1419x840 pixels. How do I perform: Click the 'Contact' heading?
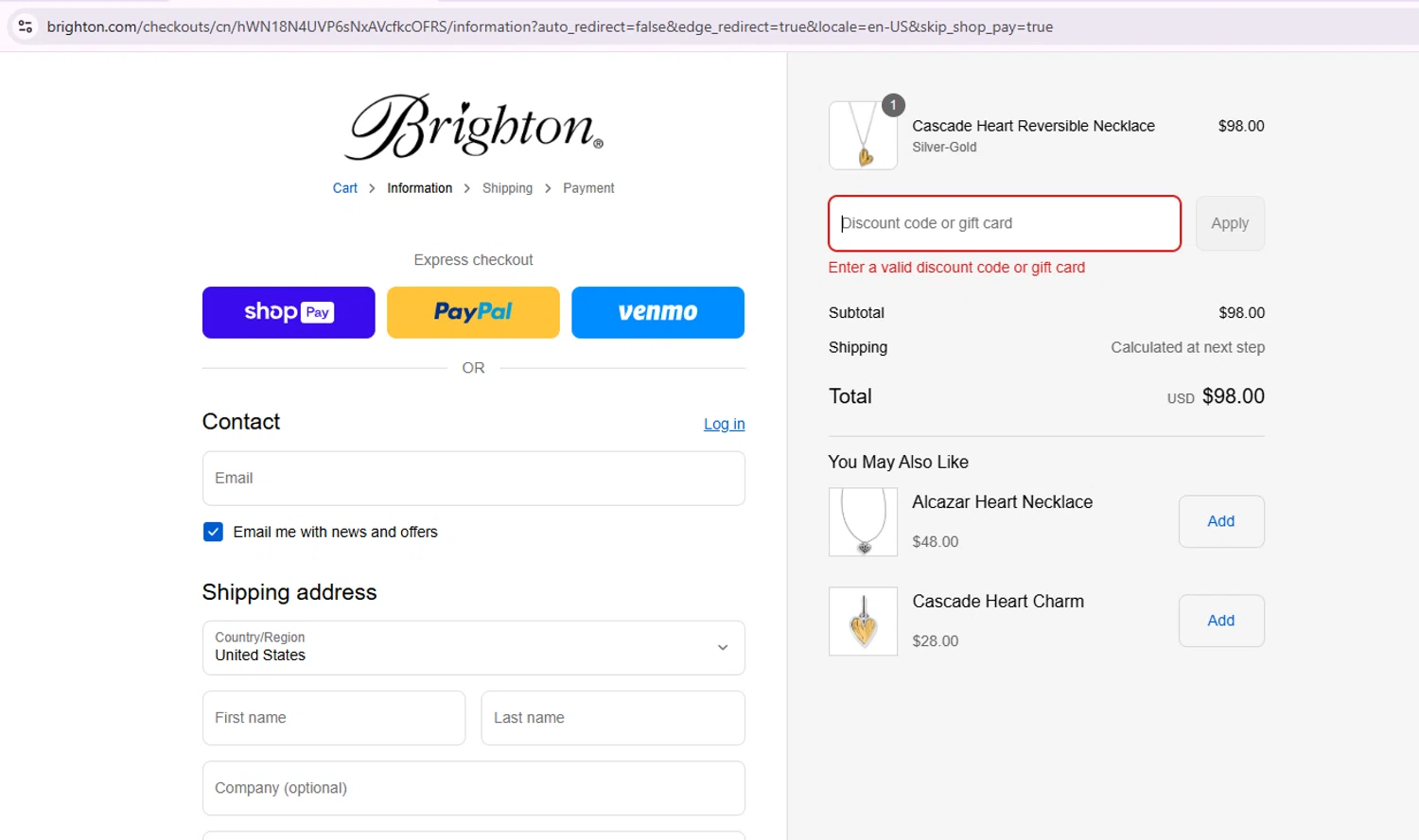(241, 422)
